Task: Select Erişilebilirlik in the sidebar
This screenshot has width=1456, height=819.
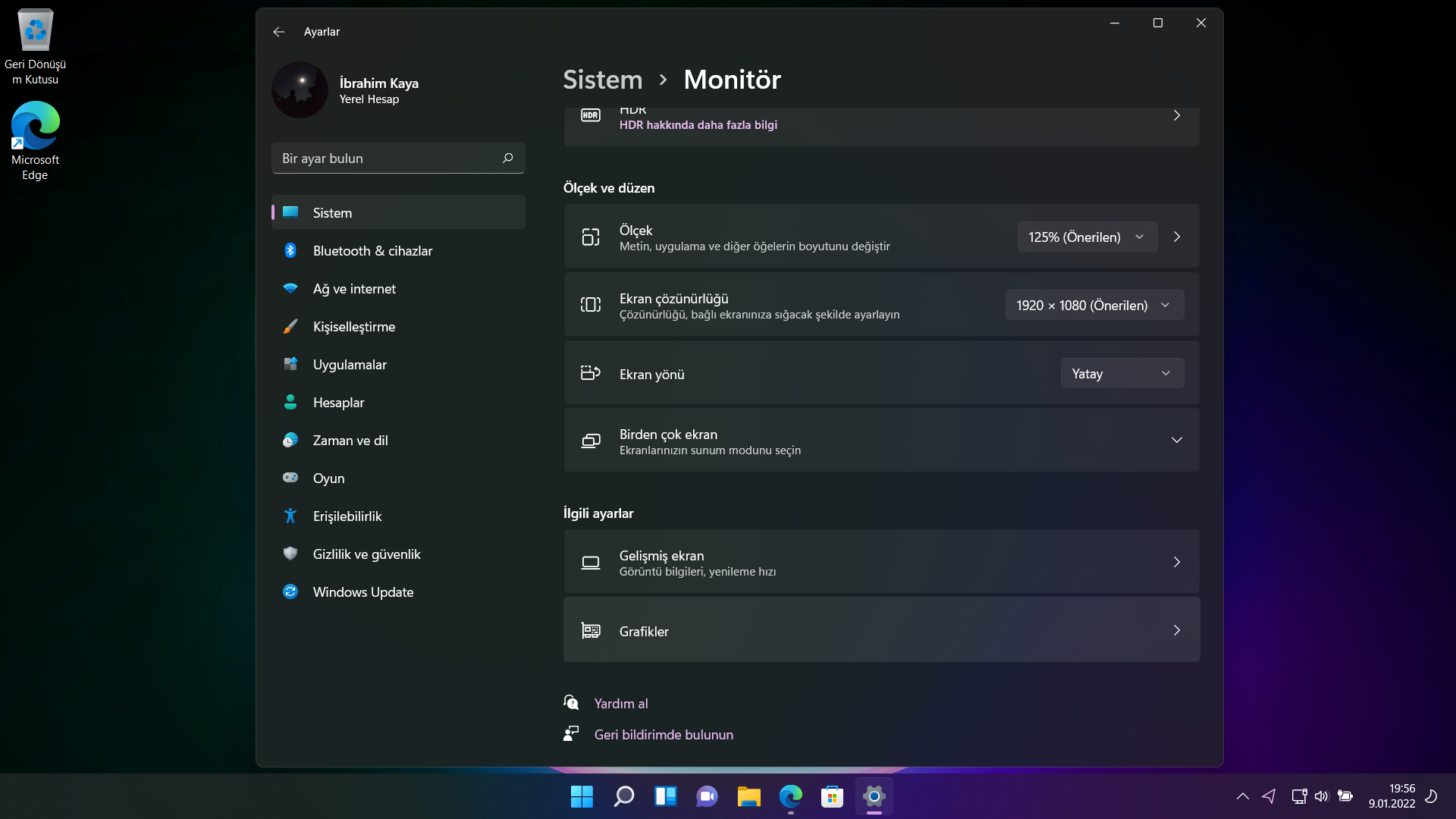Action: pos(347,516)
